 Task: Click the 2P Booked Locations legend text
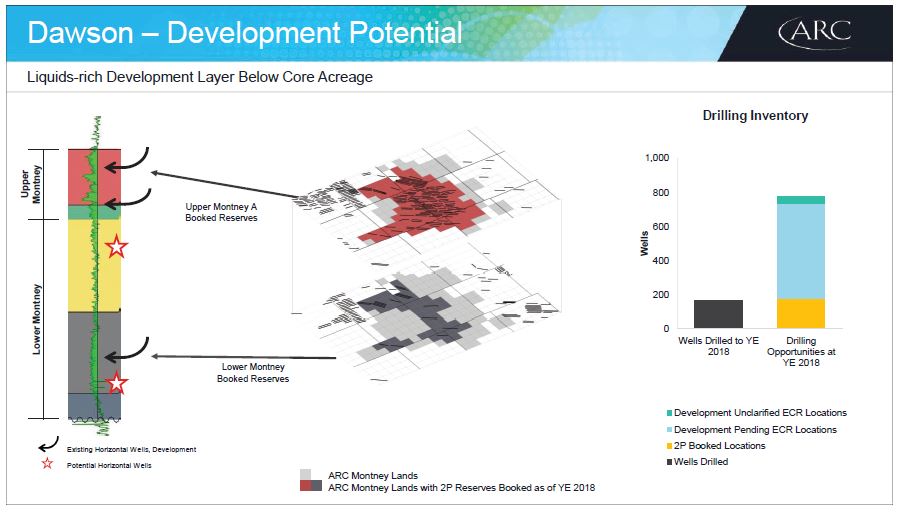click(x=720, y=446)
